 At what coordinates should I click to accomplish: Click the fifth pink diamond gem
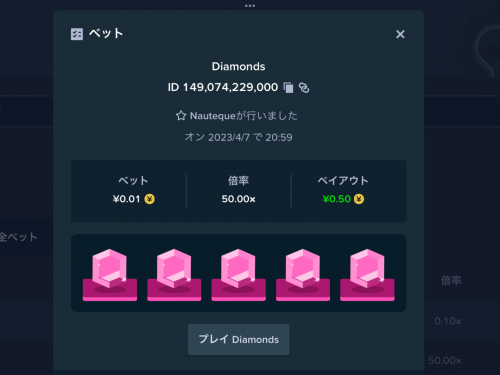[367, 268]
